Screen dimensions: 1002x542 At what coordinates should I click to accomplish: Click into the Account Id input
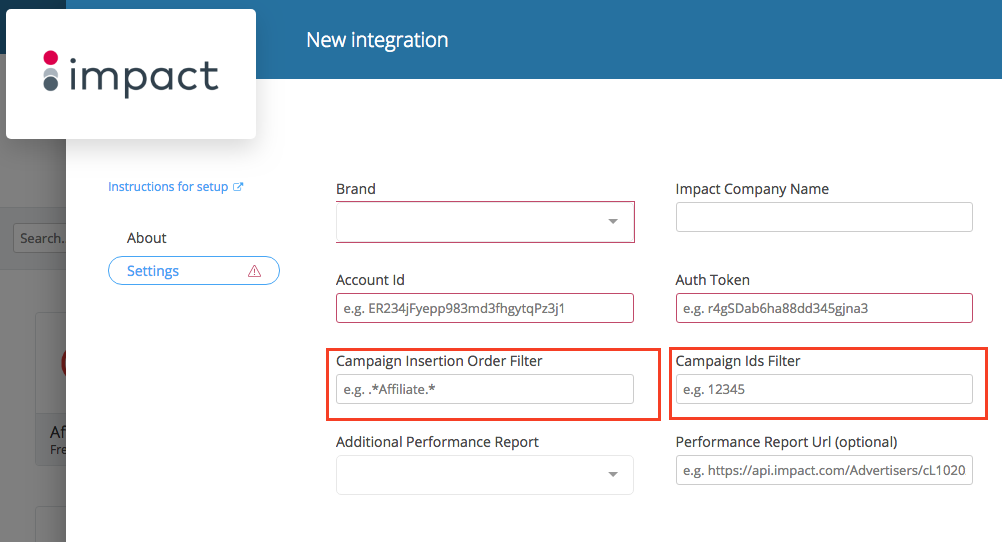[485, 308]
